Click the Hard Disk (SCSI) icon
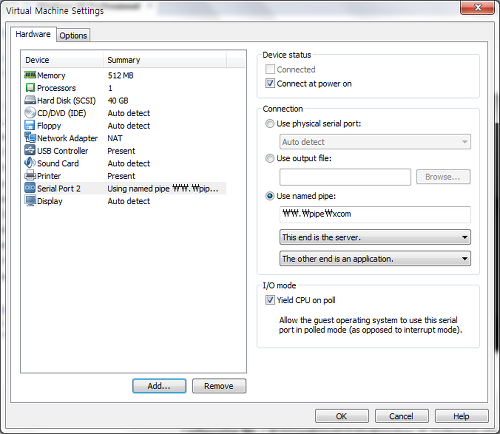The height and width of the screenshot is (434, 500). 30,100
